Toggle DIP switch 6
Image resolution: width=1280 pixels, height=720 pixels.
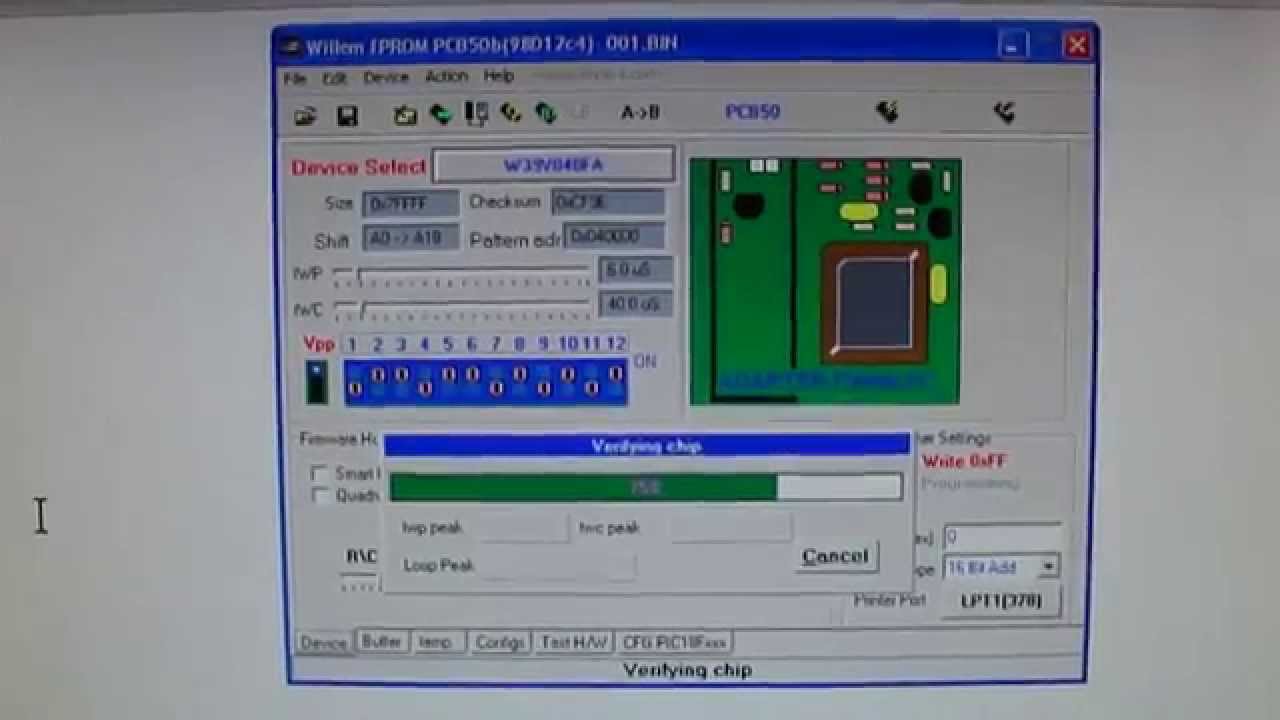(x=472, y=380)
